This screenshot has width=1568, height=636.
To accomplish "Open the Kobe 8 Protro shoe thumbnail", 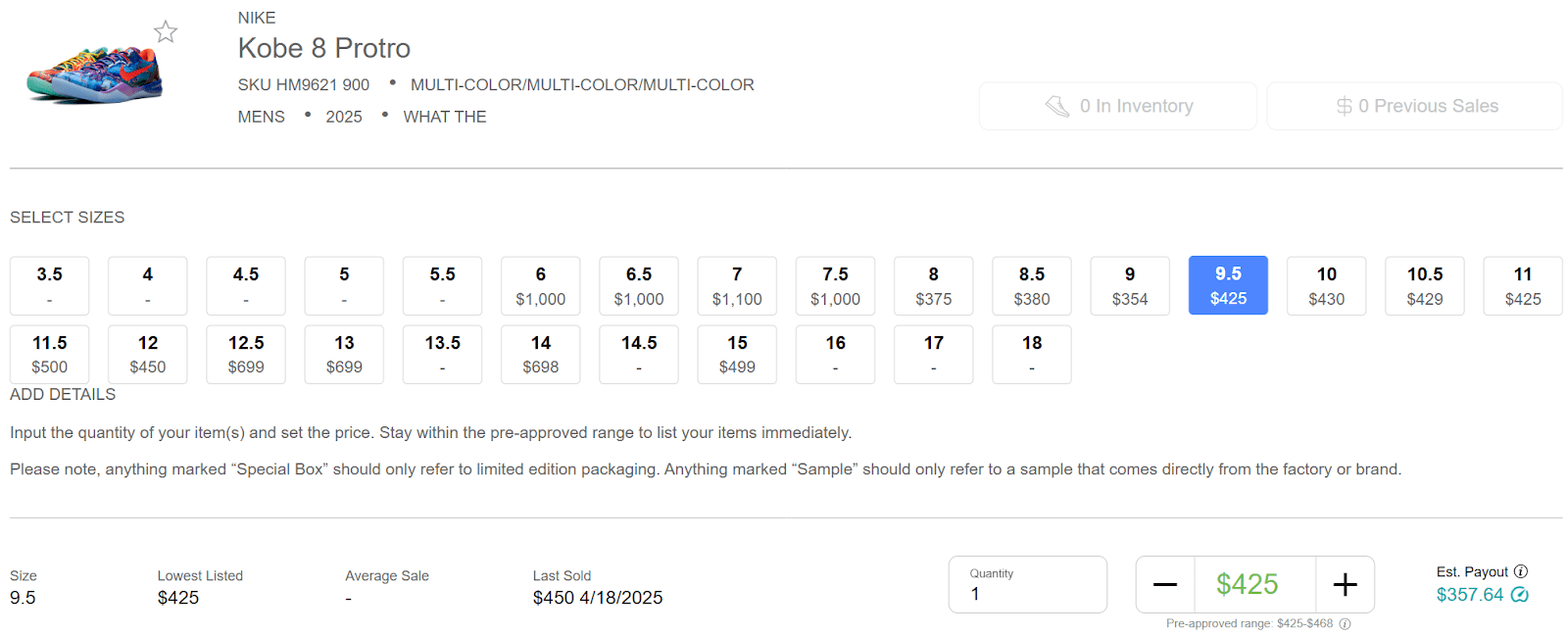I will tap(94, 74).
